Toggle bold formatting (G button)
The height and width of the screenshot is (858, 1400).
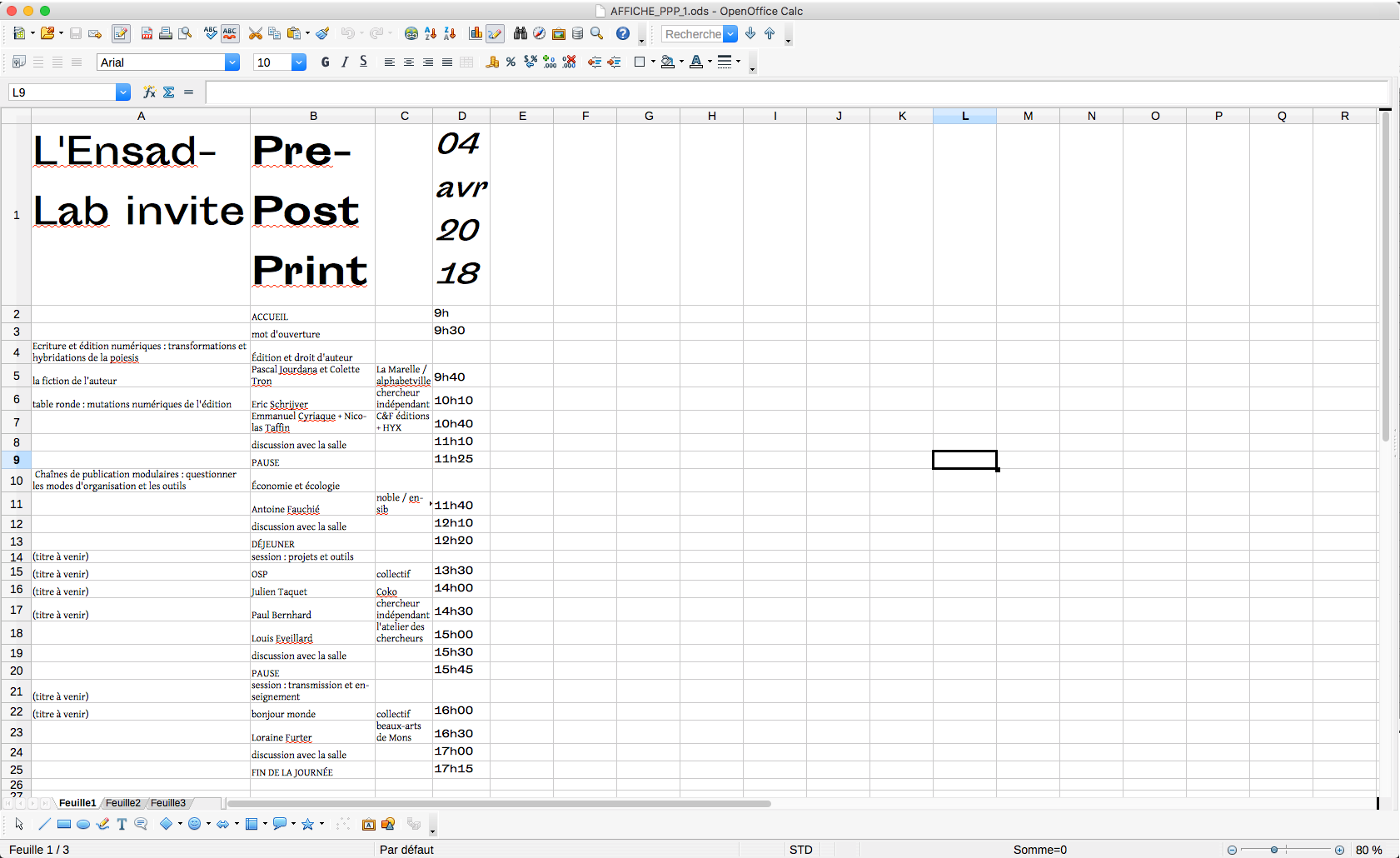(x=325, y=62)
